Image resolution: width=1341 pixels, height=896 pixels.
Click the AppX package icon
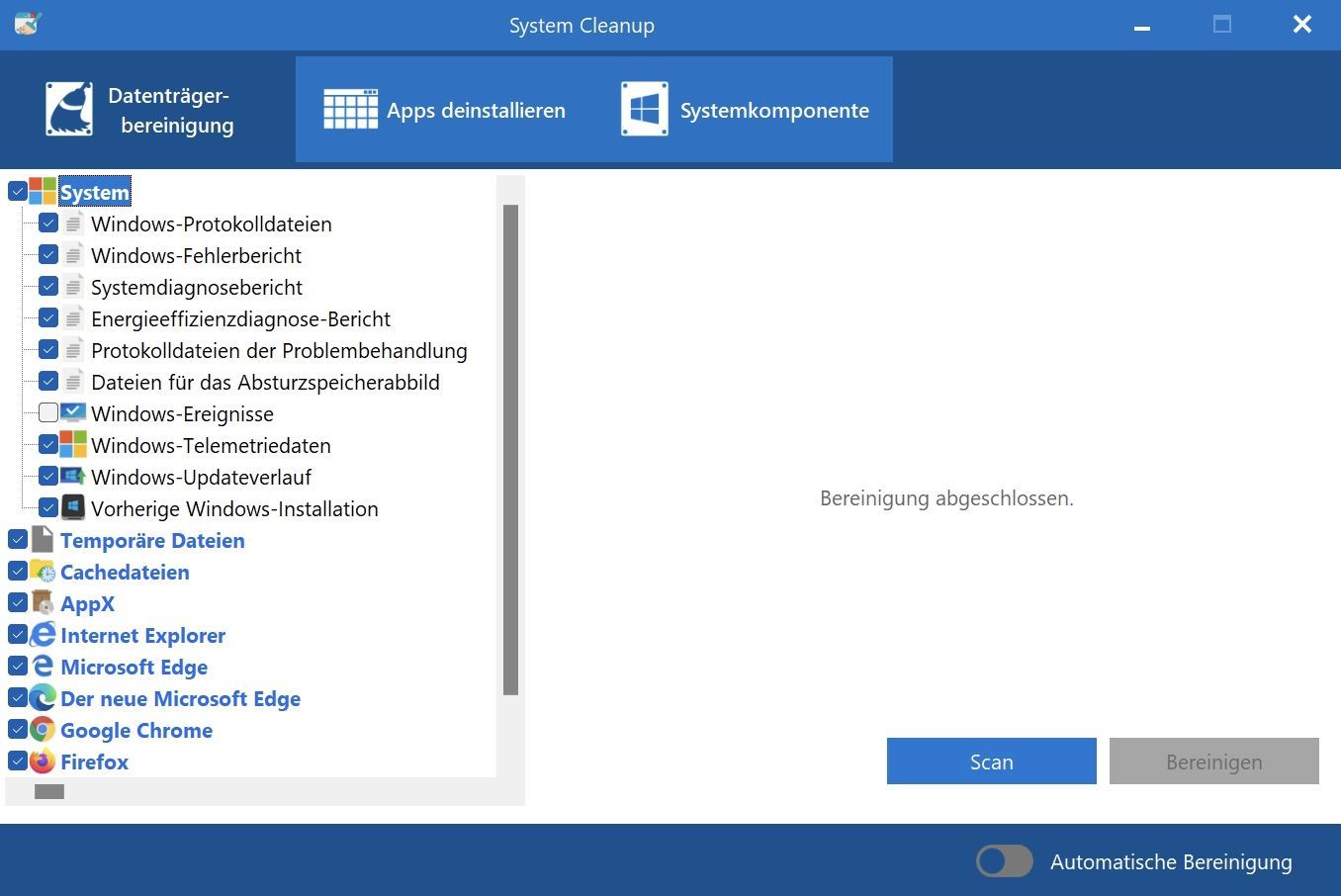[x=43, y=603]
